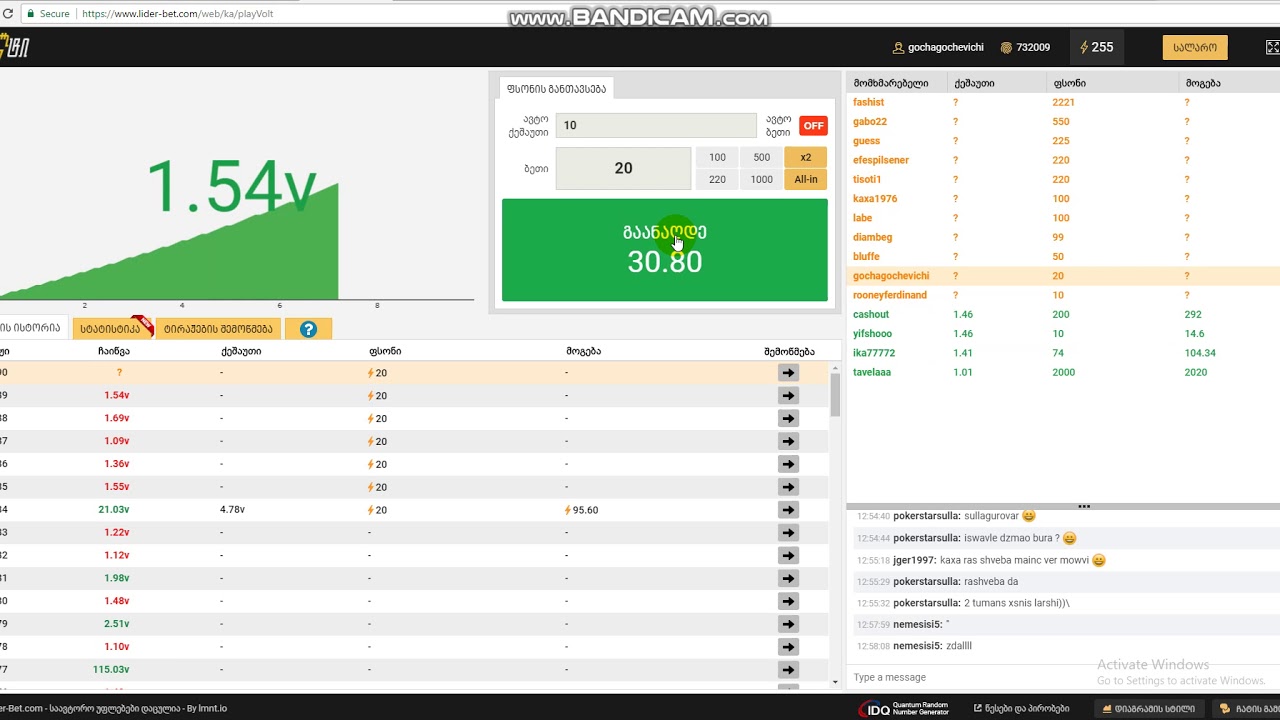This screenshot has width=1280, height=720.
Task: Open the cashier button (სალარო)
Action: coord(1195,47)
